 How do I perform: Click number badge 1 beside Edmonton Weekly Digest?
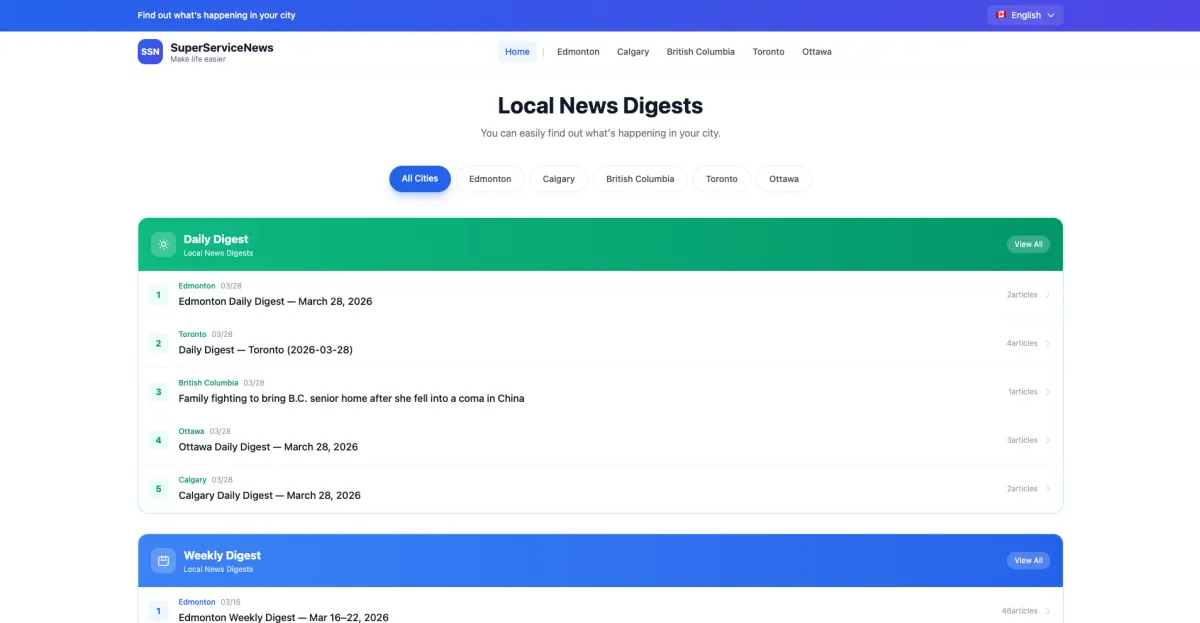[x=158, y=610]
